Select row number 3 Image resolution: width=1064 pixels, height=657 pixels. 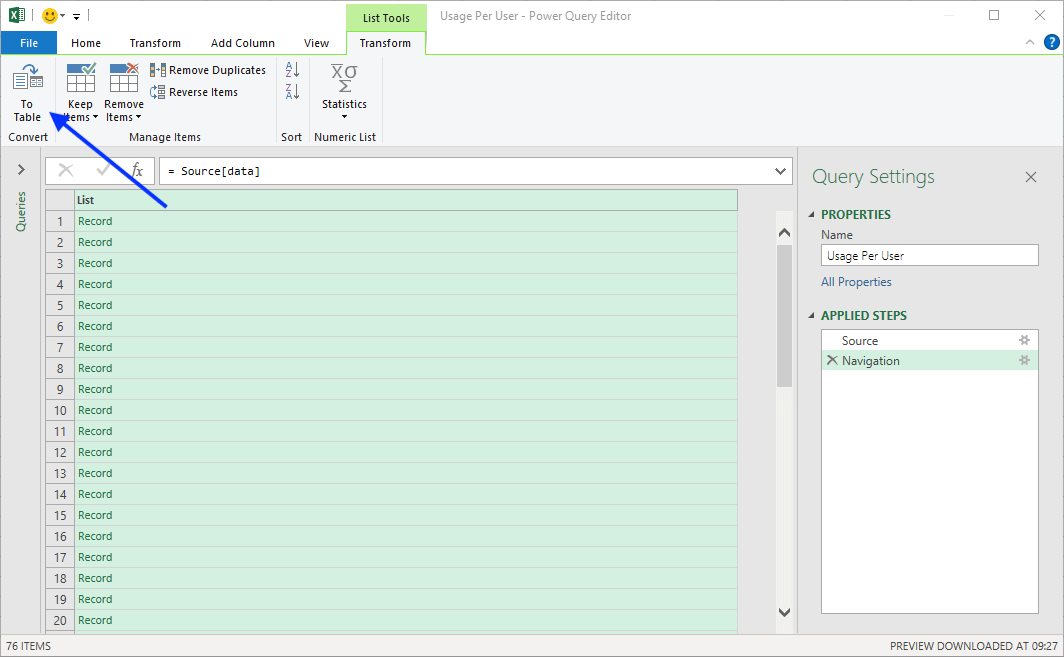tap(60, 263)
